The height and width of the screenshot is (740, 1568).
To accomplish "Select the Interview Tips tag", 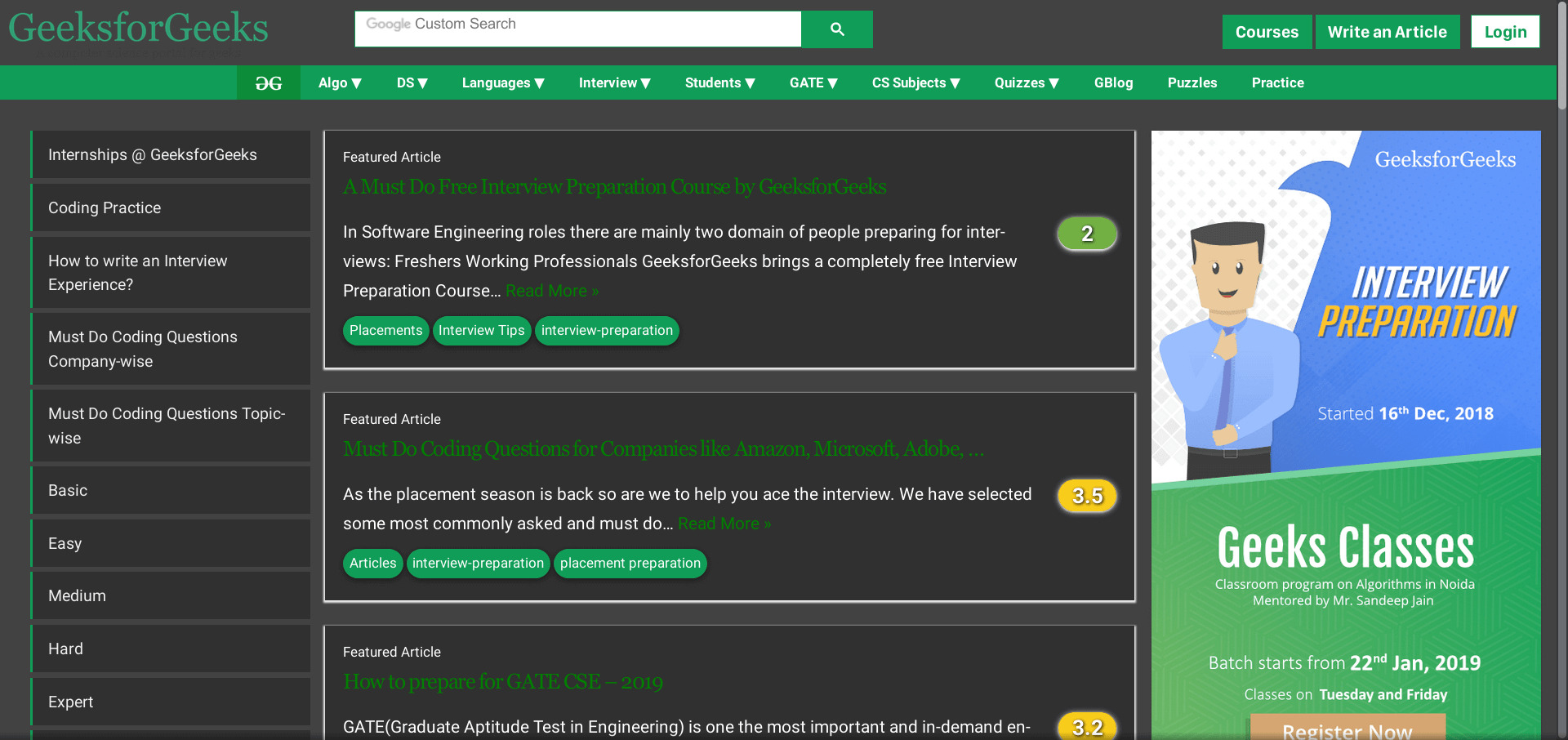I will click(481, 331).
